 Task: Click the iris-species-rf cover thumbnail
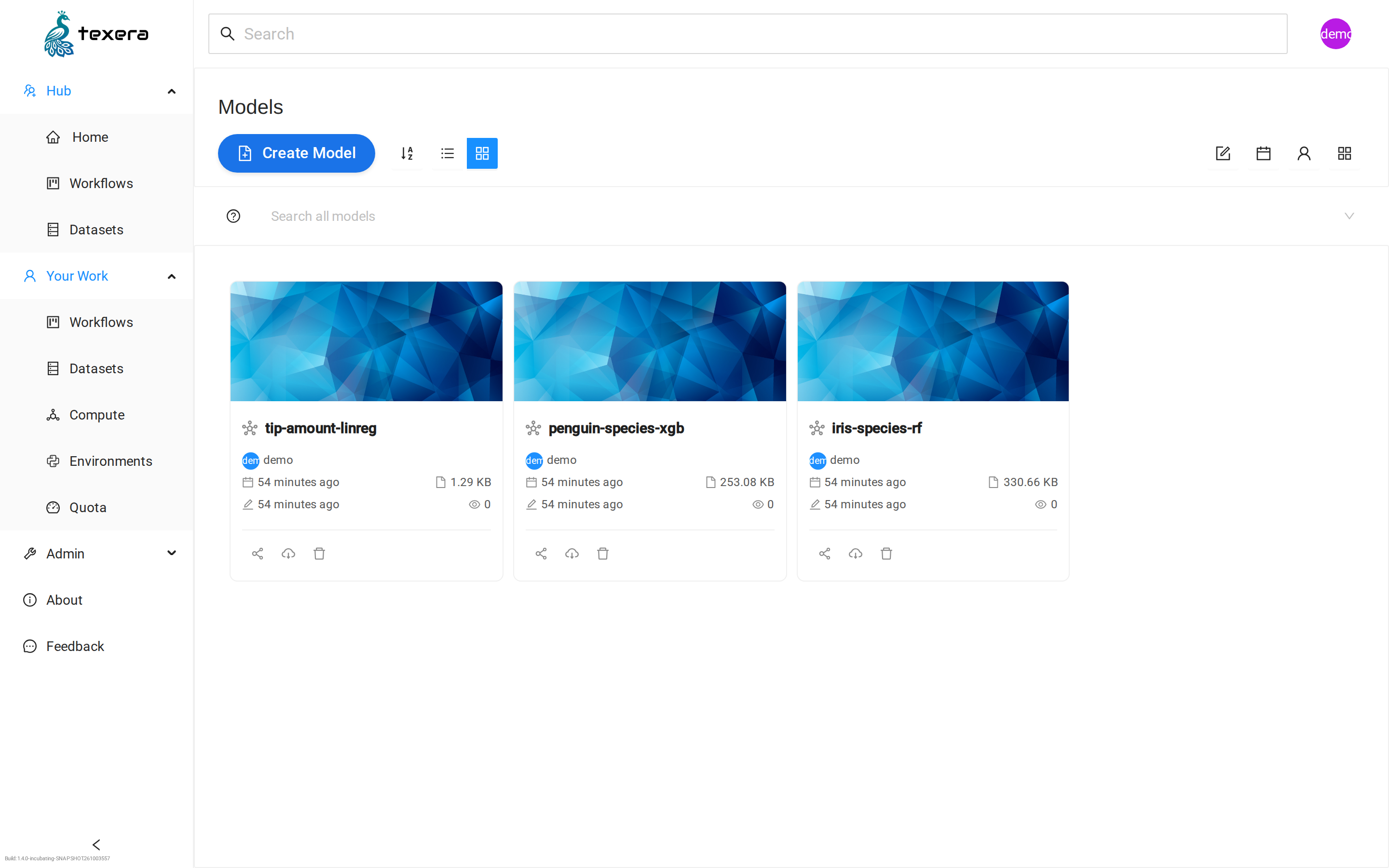coord(933,341)
